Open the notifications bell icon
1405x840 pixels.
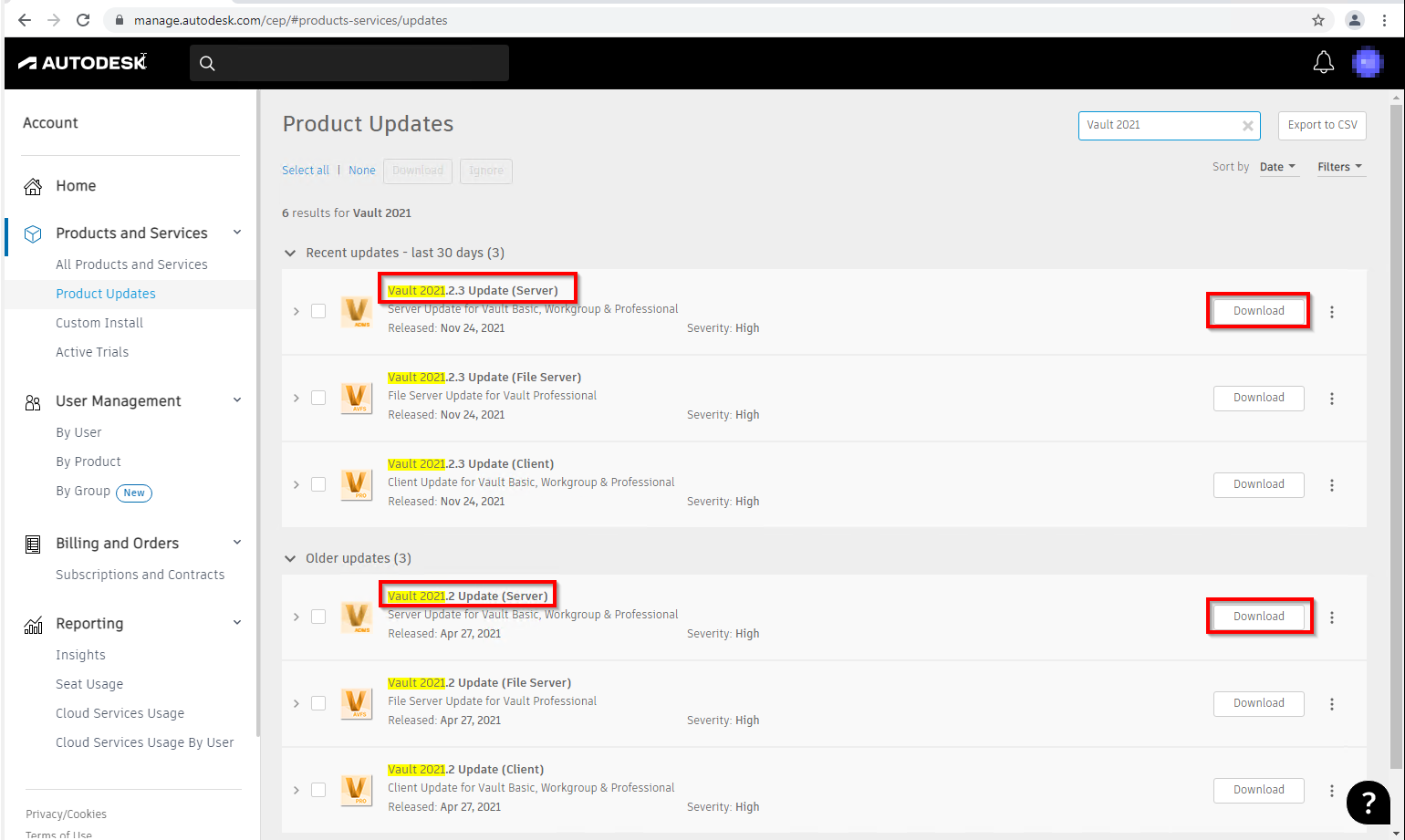coord(1323,63)
